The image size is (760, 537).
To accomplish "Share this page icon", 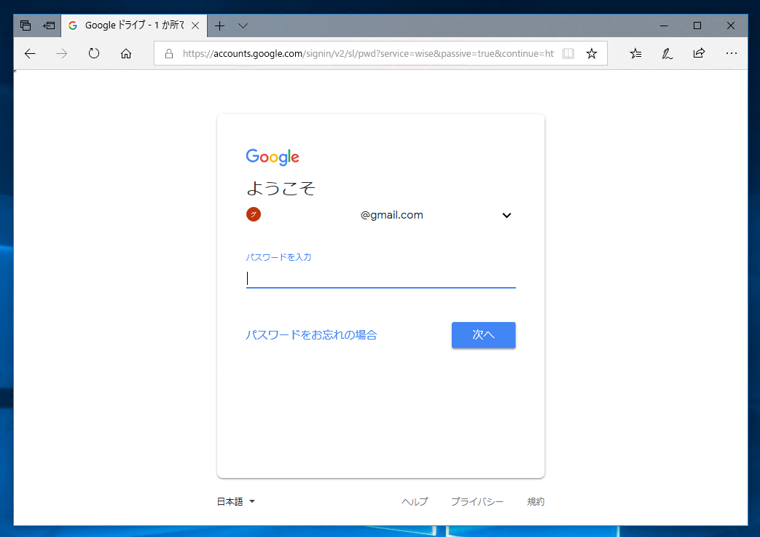I will click(x=699, y=53).
